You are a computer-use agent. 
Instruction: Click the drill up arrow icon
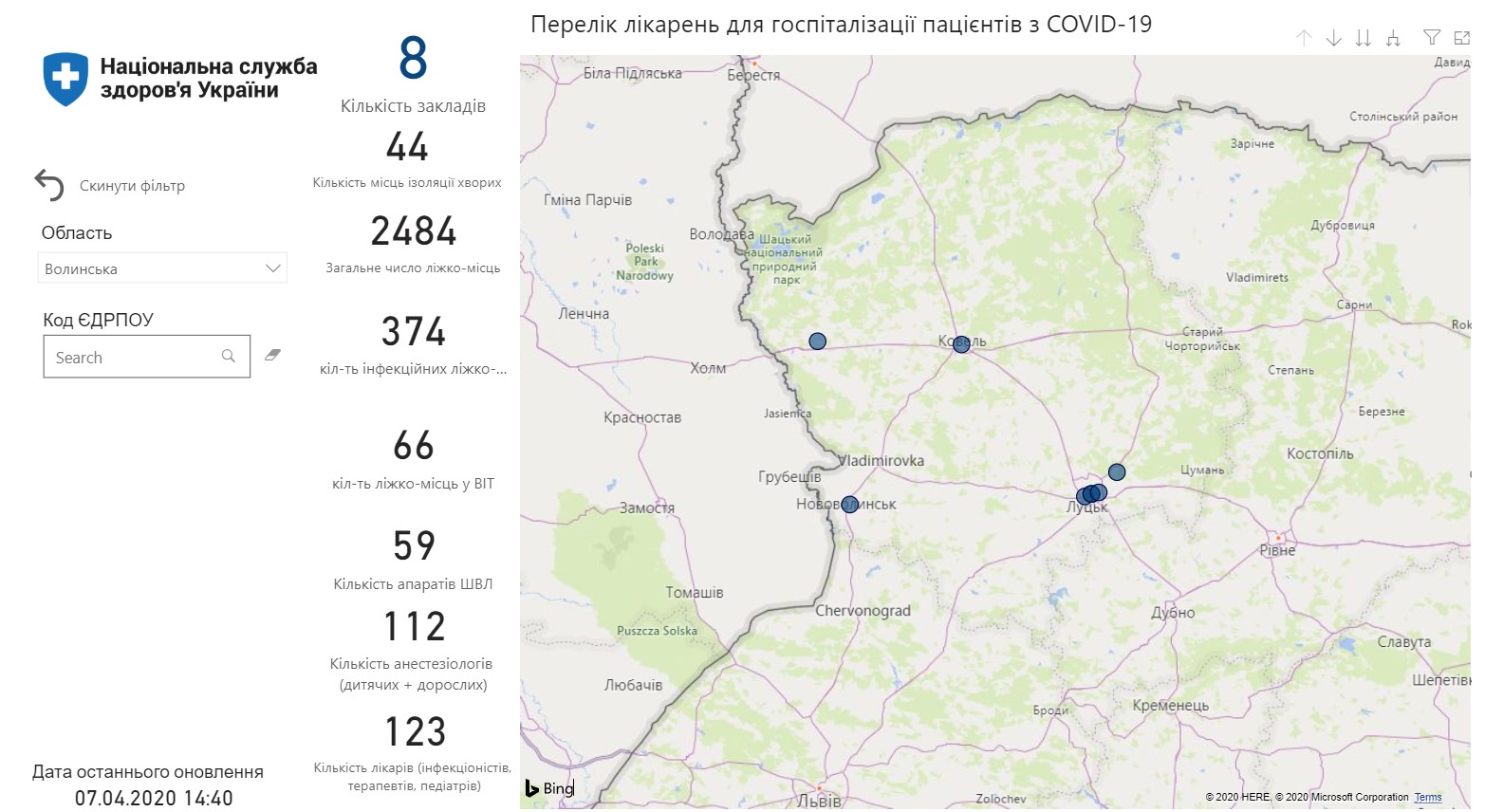click(1304, 38)
